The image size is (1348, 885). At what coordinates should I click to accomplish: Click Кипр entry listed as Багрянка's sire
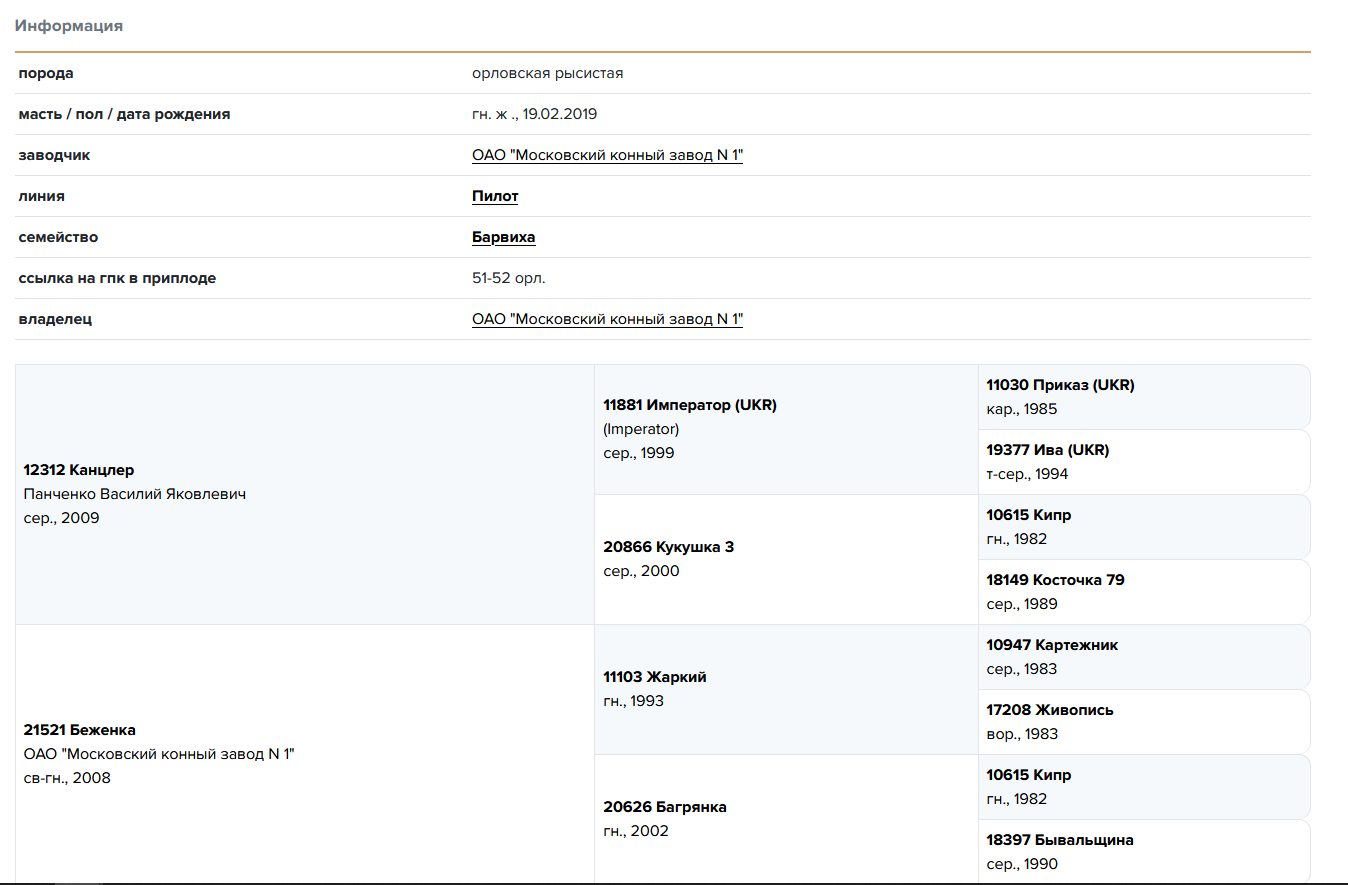tap(1028, 775)
